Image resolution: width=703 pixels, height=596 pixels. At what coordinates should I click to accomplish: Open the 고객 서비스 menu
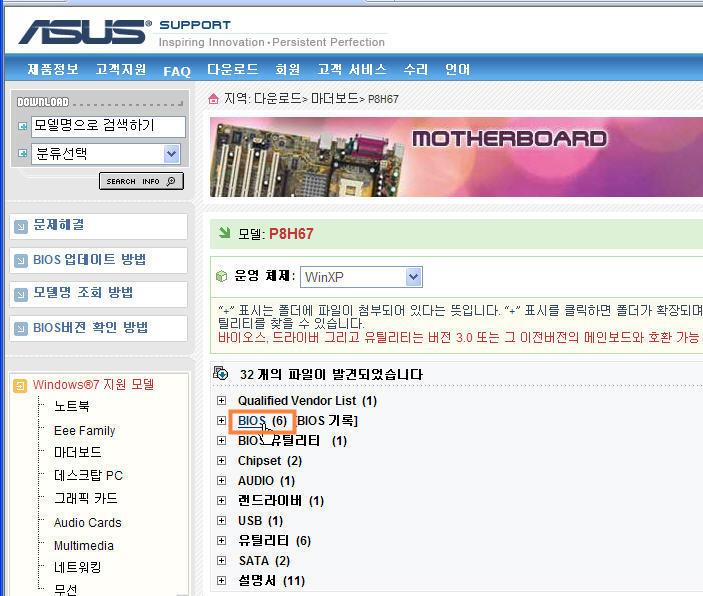(x=352, y=70)
